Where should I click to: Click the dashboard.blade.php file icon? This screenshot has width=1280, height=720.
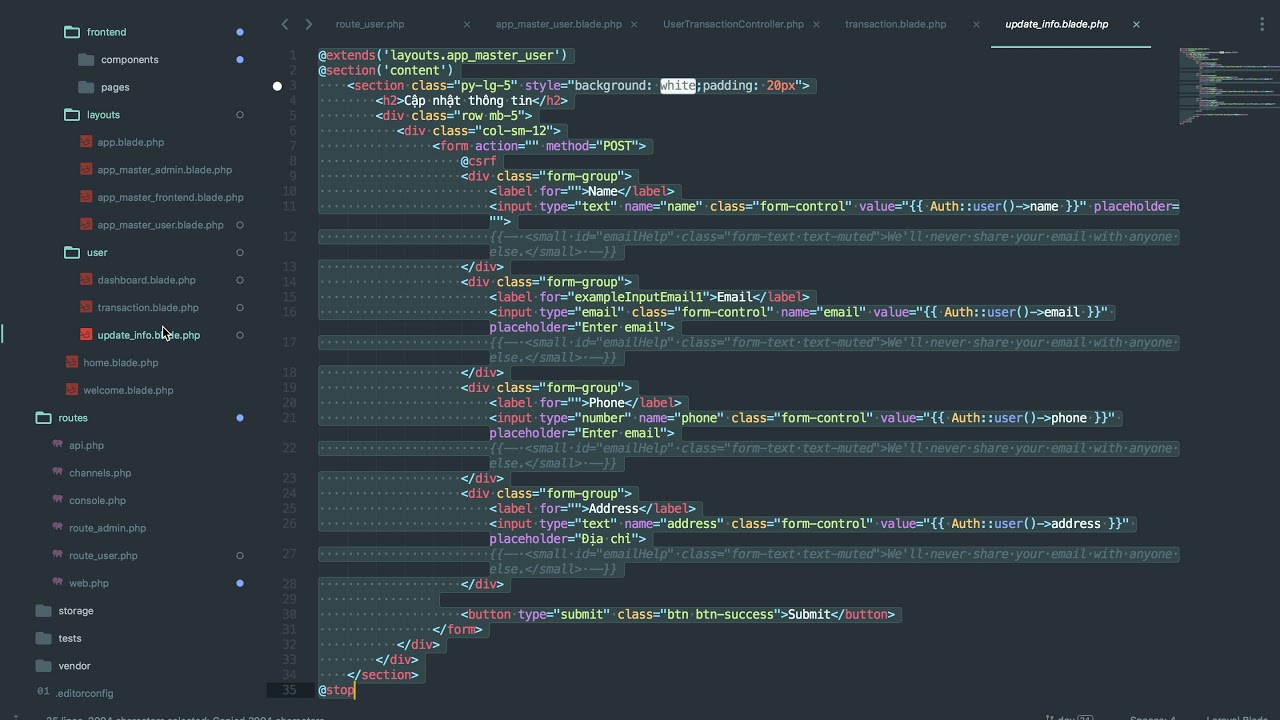click(86, 280)
